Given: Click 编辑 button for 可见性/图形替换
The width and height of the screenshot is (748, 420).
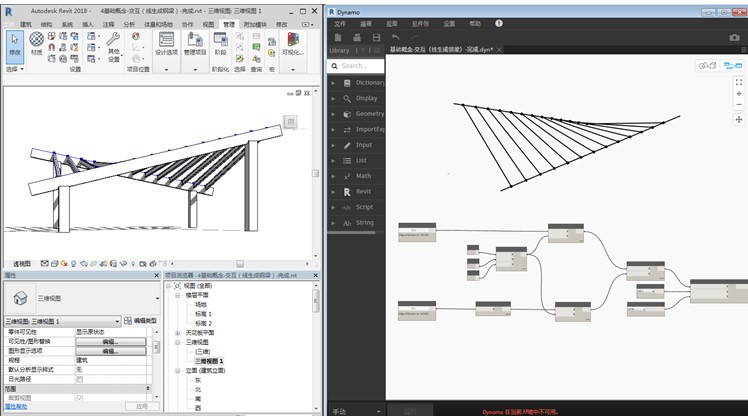Looking at the screenshot, I should pyautogui.click(x=111, y=341).
